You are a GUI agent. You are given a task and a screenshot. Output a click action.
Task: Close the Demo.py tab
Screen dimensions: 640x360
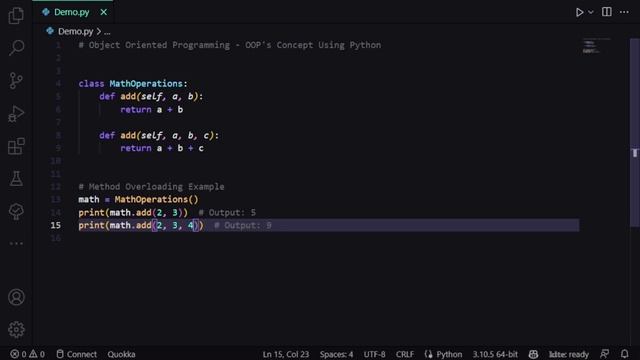[x=104, y=12]
